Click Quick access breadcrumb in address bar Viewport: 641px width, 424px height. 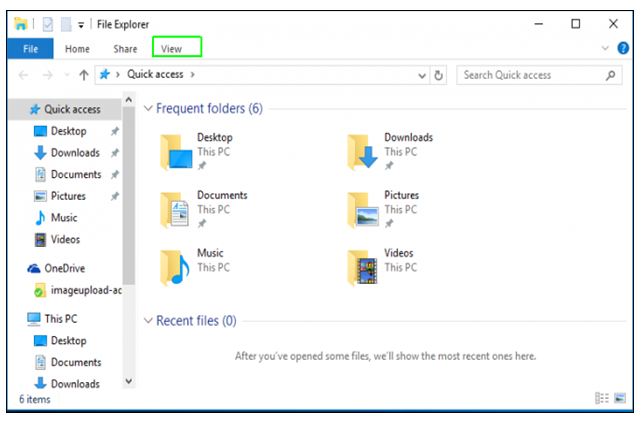(155, 74)
